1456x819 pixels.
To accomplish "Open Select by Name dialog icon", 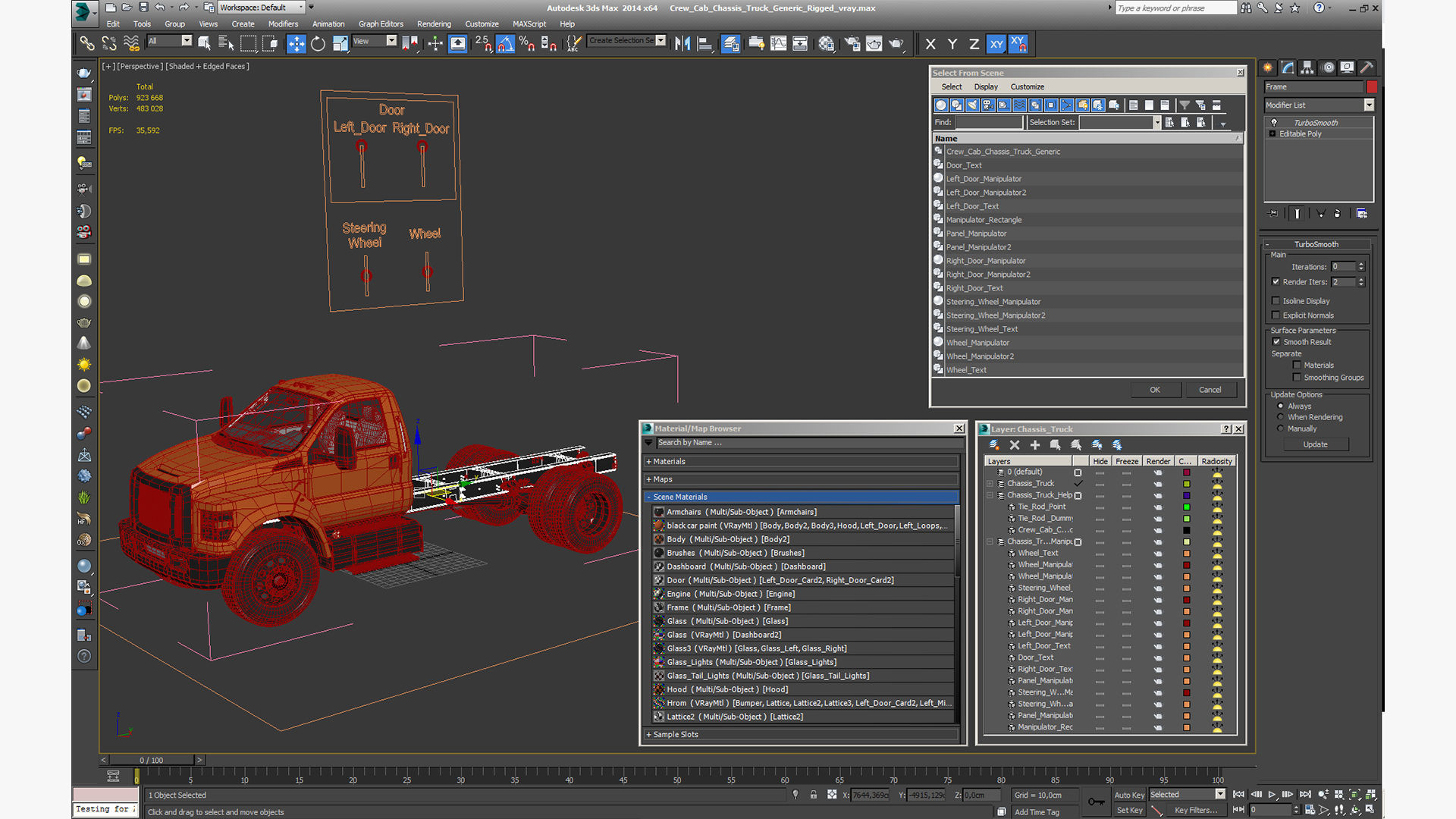I will coord(226,44).
